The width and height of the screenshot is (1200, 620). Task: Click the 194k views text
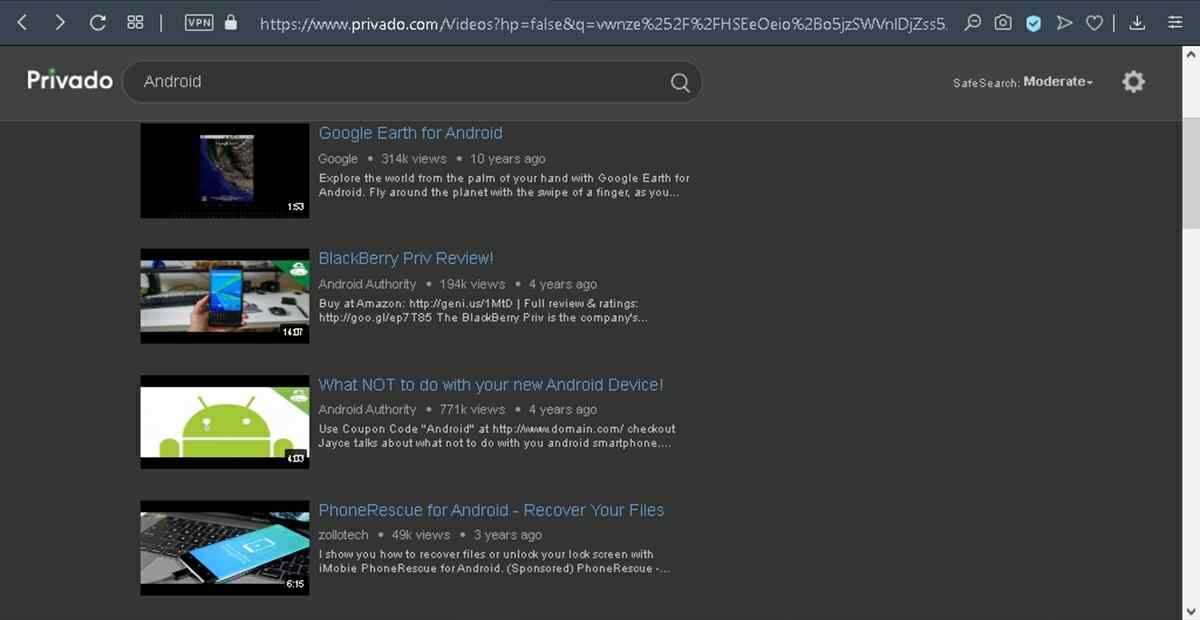[472, 284]
